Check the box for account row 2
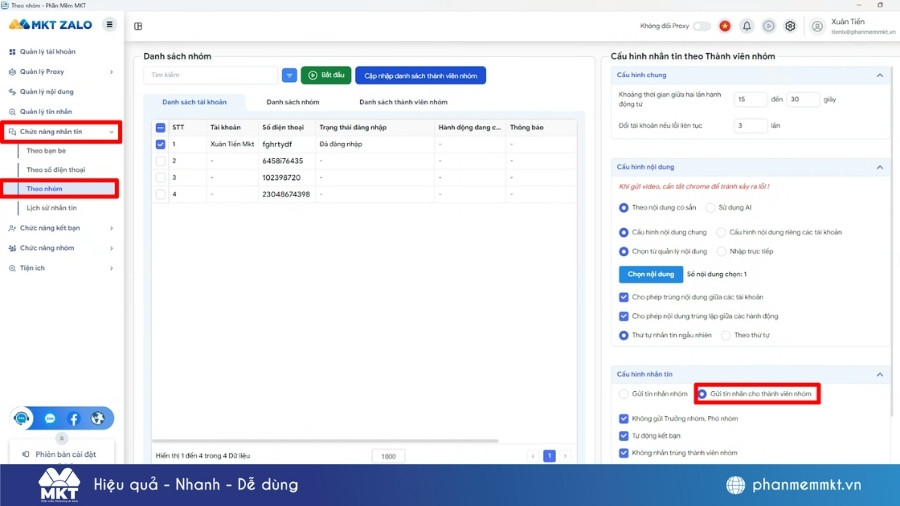This screenshot has width=900, height=506. pos(160,161)
